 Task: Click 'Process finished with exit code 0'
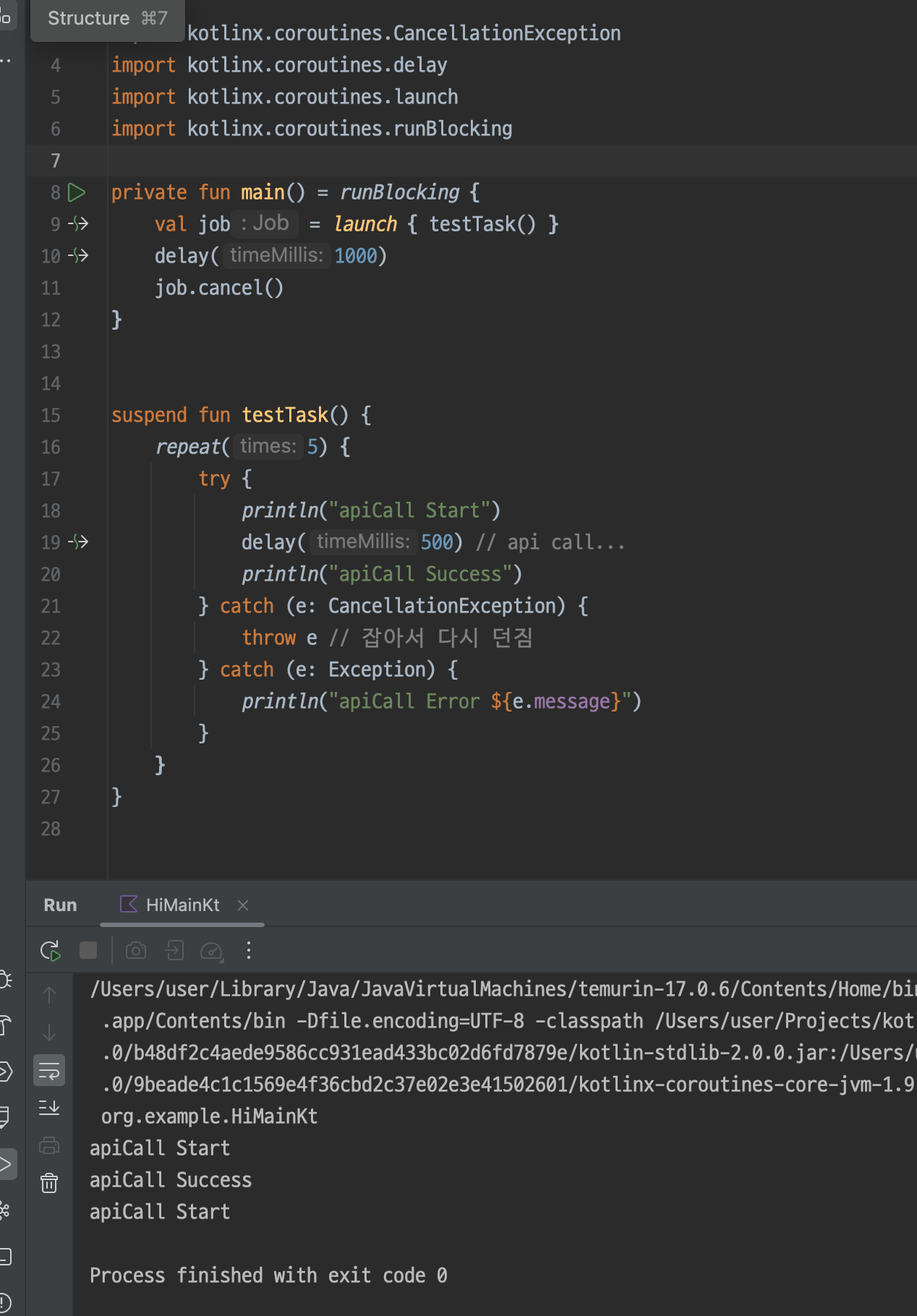[x=268, y=1276]
